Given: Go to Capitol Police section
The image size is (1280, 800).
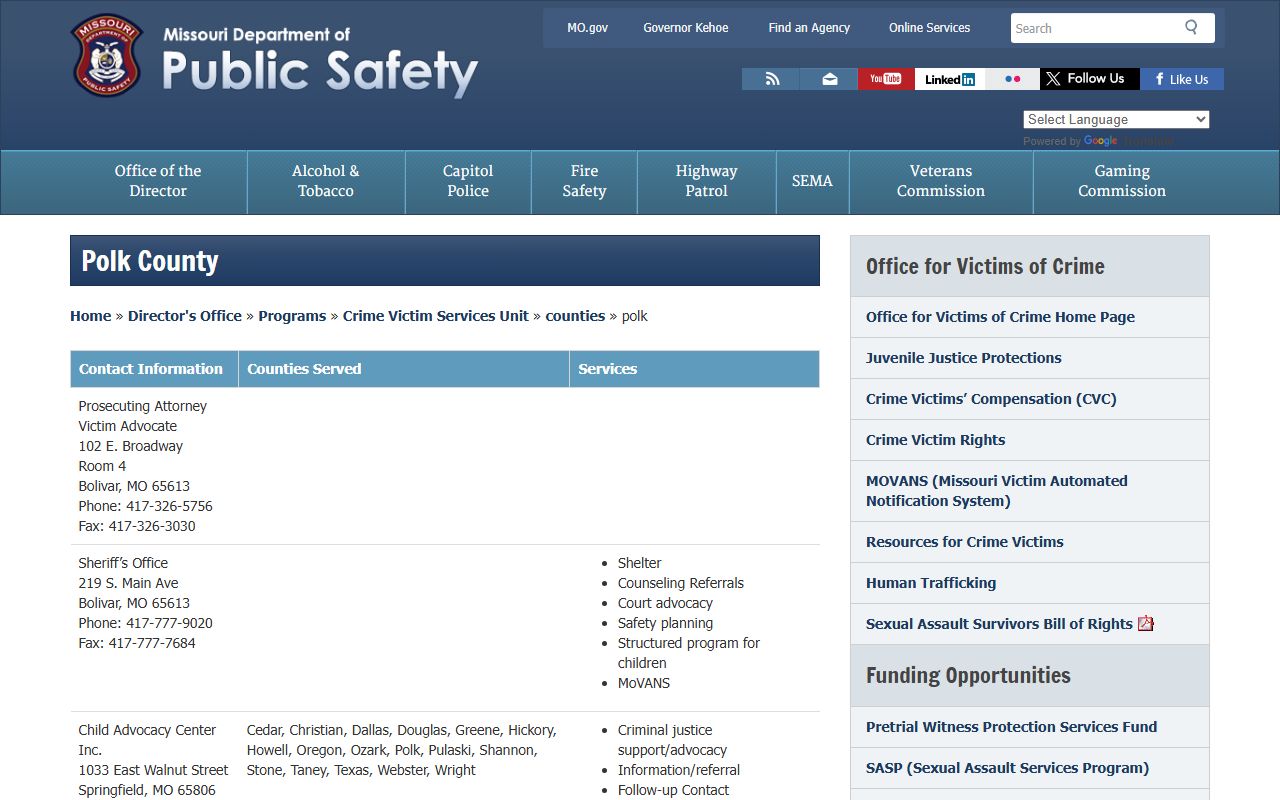Looking at the screenshot, I should click(468, 181).
